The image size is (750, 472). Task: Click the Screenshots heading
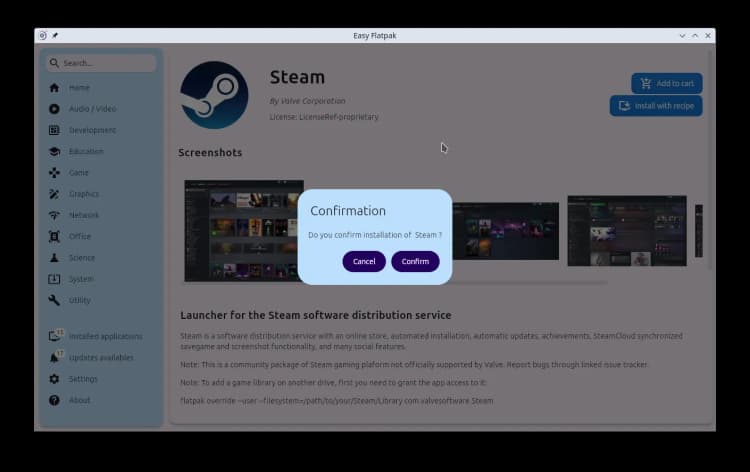(210, 153)
